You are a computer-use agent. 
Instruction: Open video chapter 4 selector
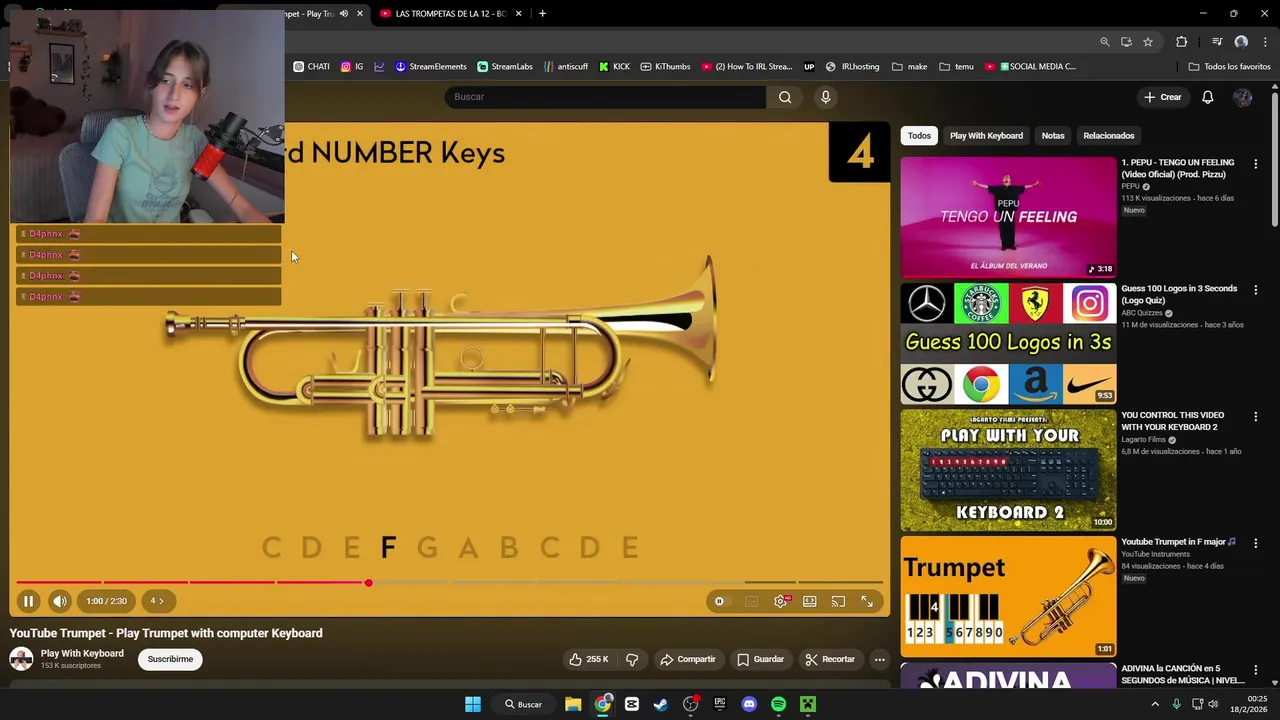point(157,601)
